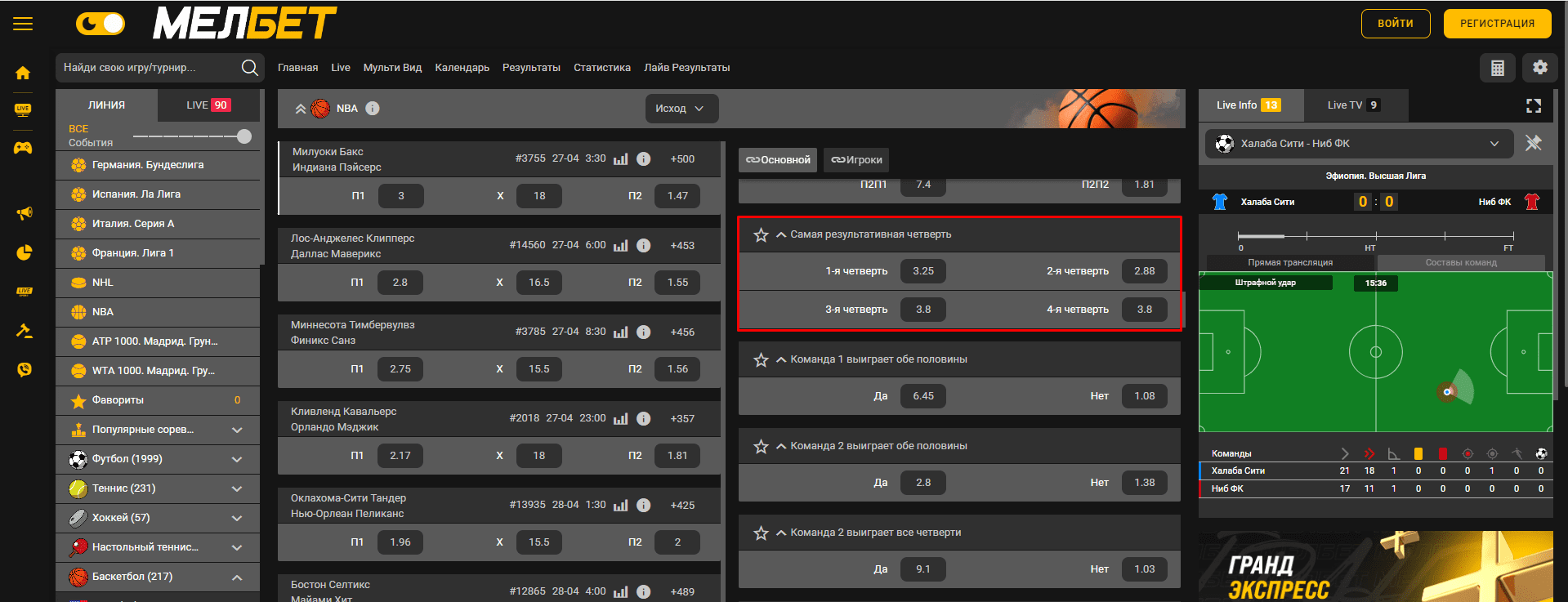Image resolution: width=1568 pixels, height=602 pixels.
Task: Click match timeline progress bar
Action: click(x=1374, y=236)
